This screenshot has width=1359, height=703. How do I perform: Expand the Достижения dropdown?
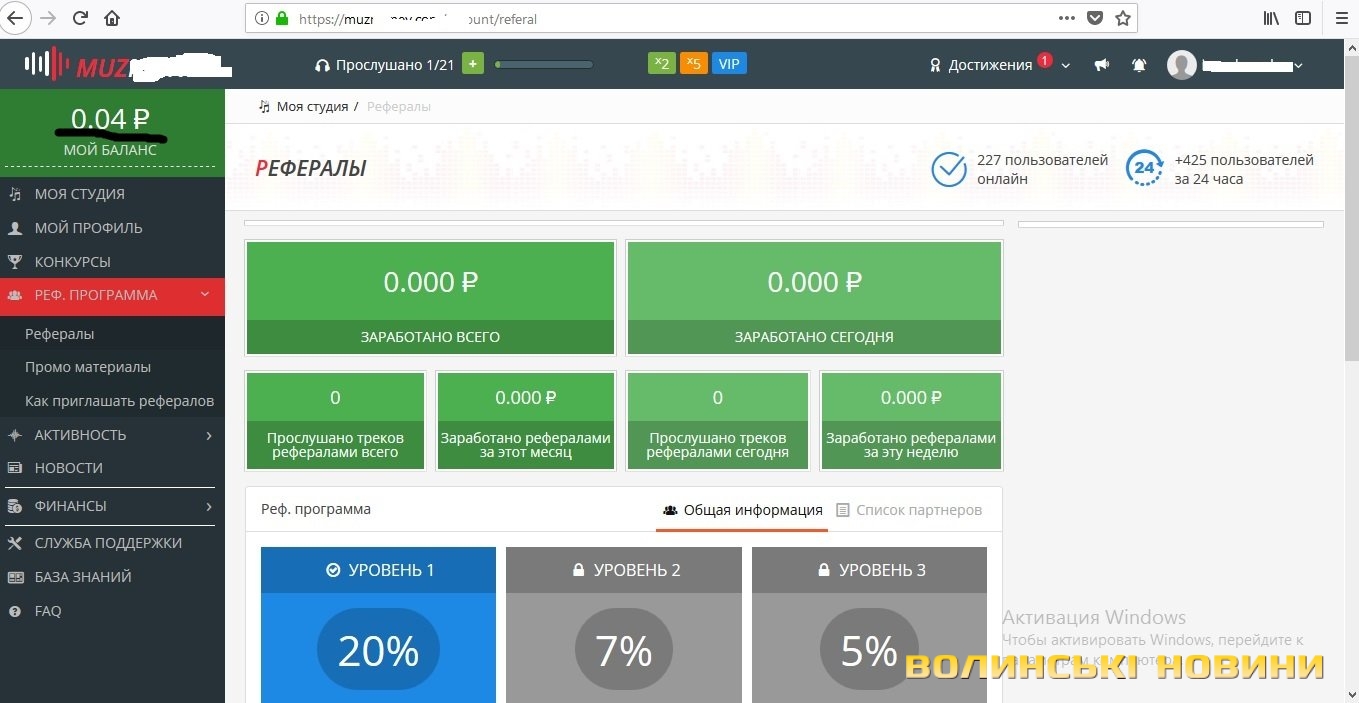pyautogui.click(x=1000, y=65)
